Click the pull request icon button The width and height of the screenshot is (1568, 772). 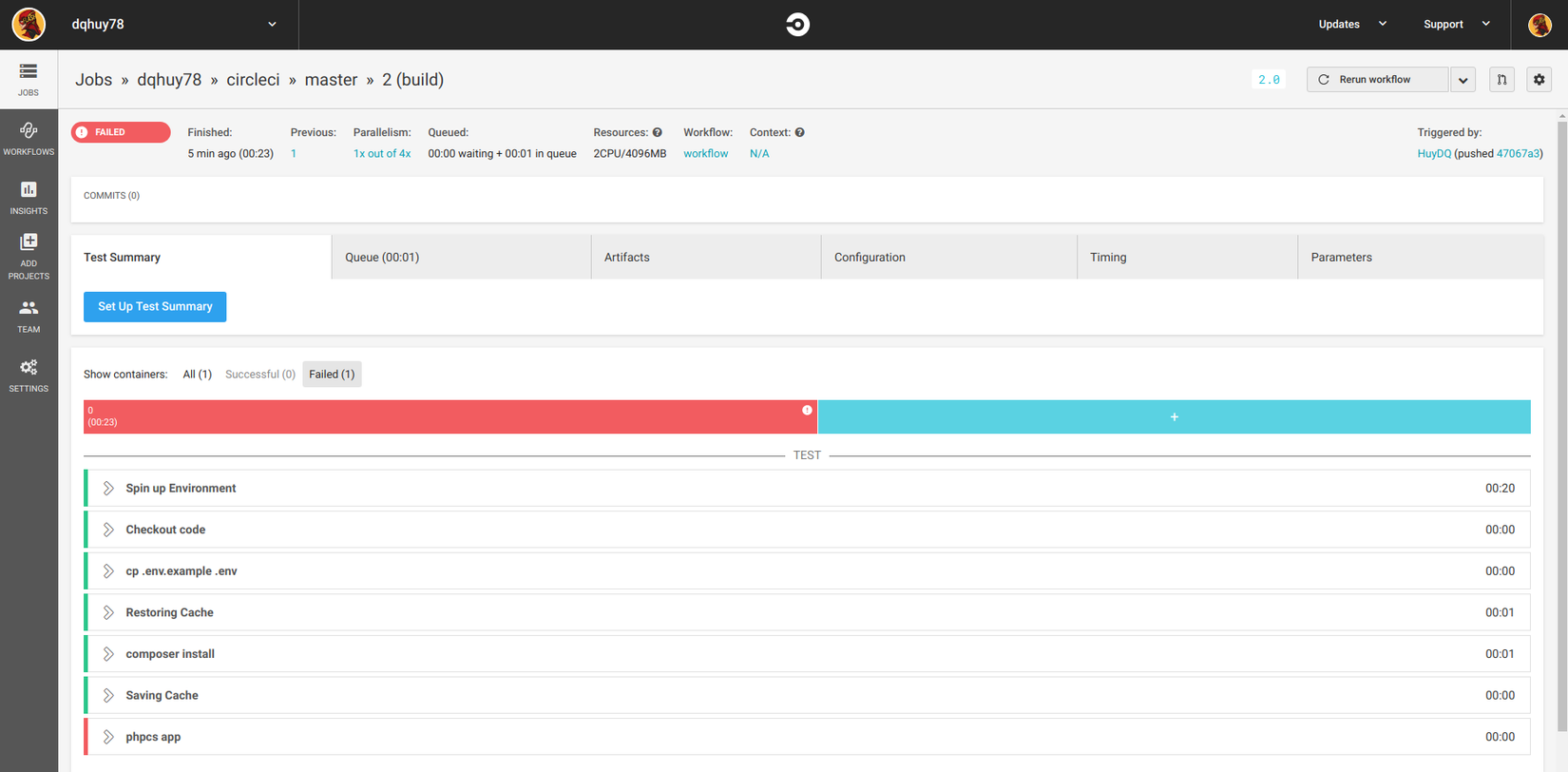pos(1501,80)
